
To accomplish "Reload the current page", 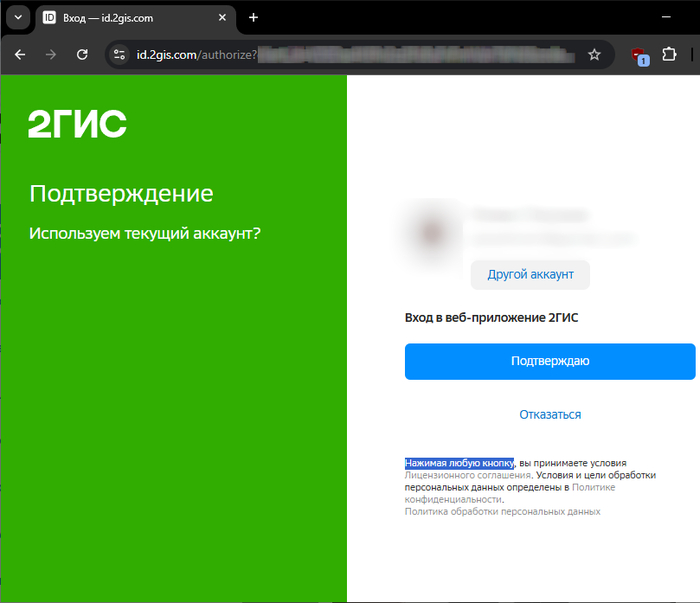I will pos(82,55).
